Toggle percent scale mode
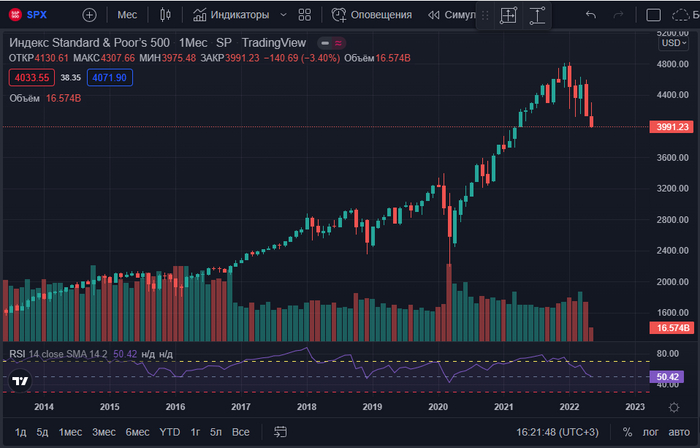The width and height of the screenshot is (700, 448). pyautogui.click(x=627, y=432)
